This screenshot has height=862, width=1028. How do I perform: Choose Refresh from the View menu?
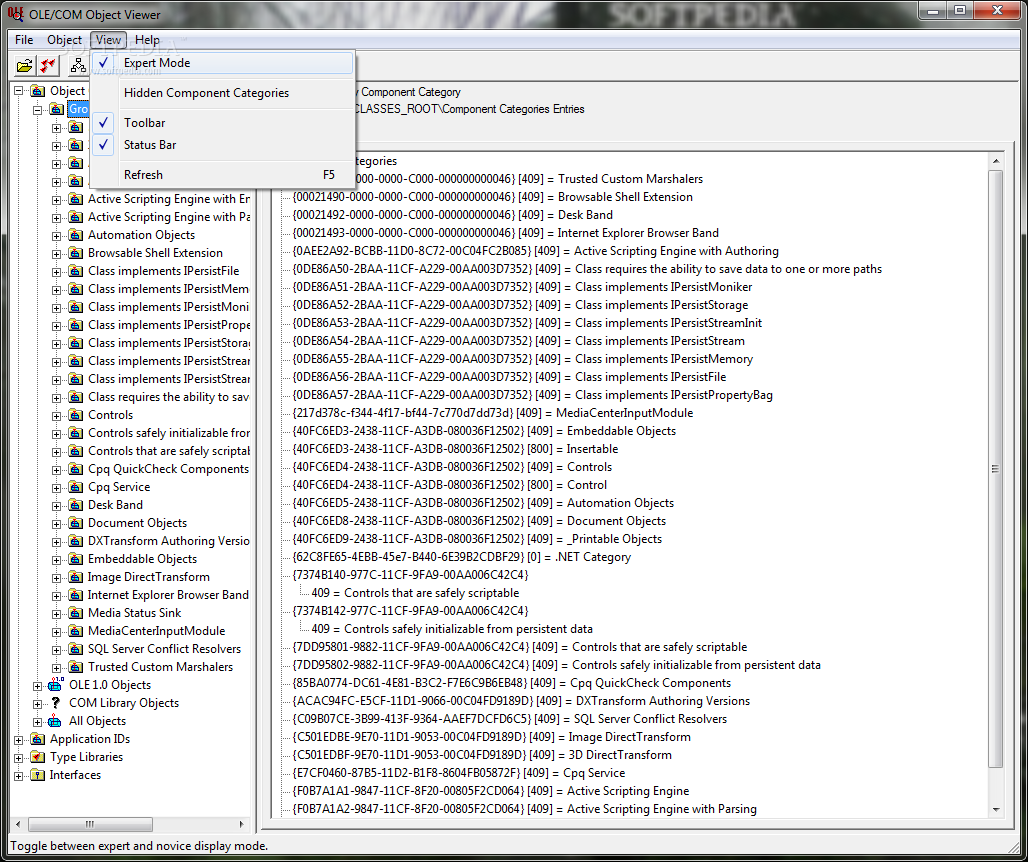[x=222, y=175]
